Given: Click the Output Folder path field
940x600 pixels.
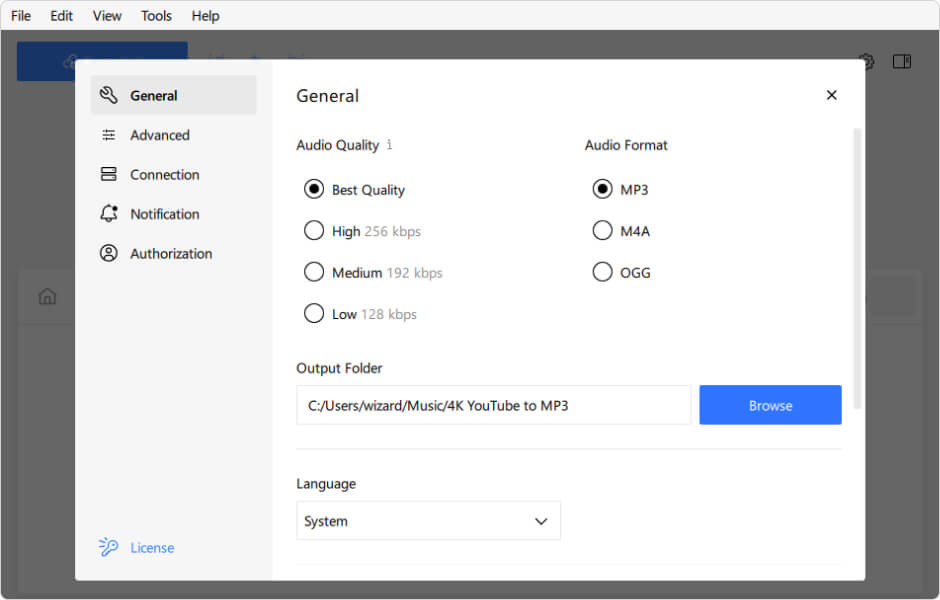Looking at the screenshot, I should [x=493, y=405].
